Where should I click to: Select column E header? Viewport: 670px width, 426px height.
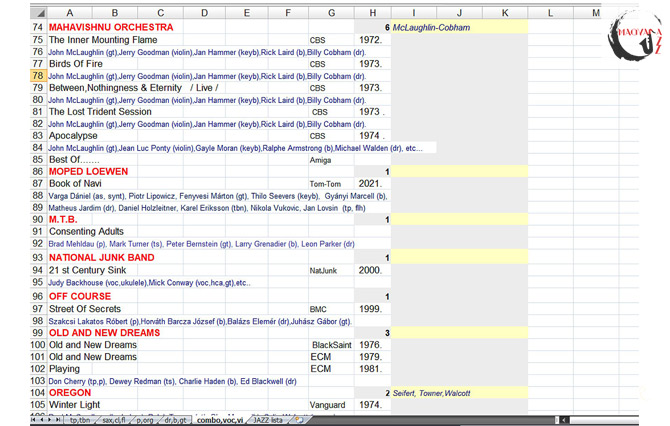[247, 13]
